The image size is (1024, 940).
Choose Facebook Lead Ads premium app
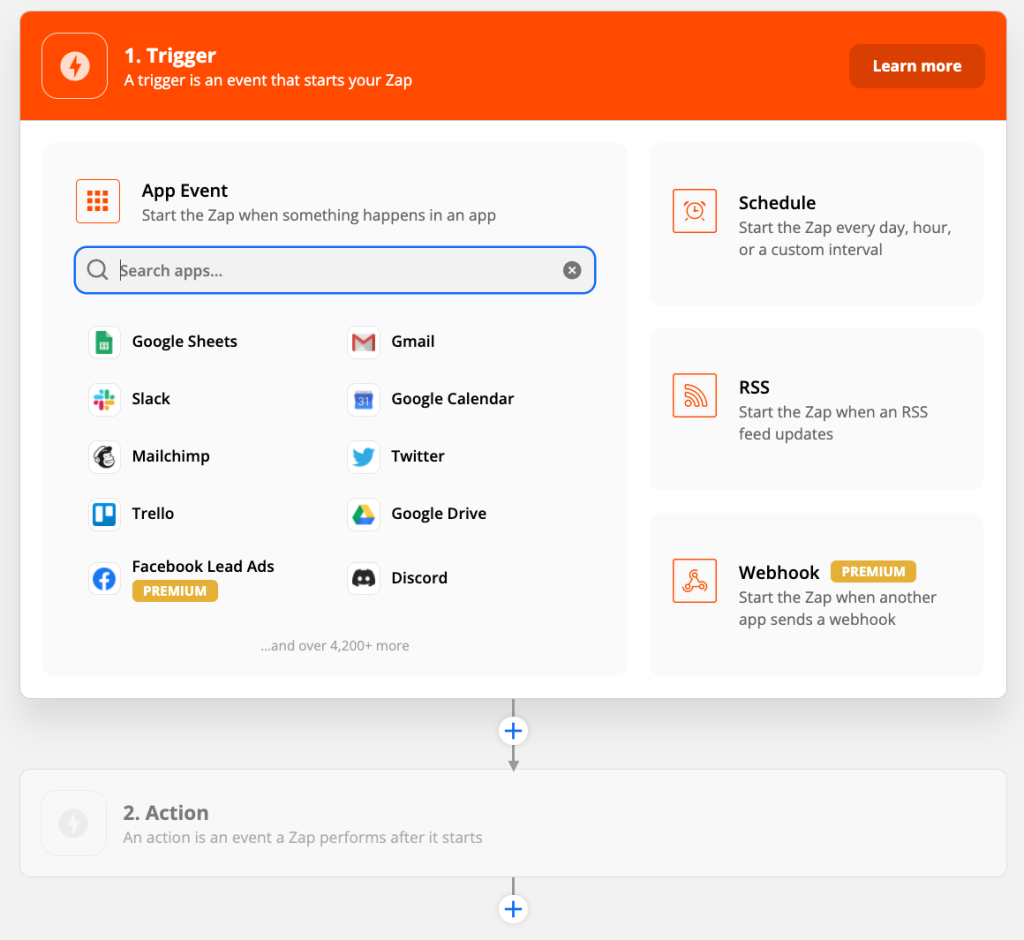203,567
